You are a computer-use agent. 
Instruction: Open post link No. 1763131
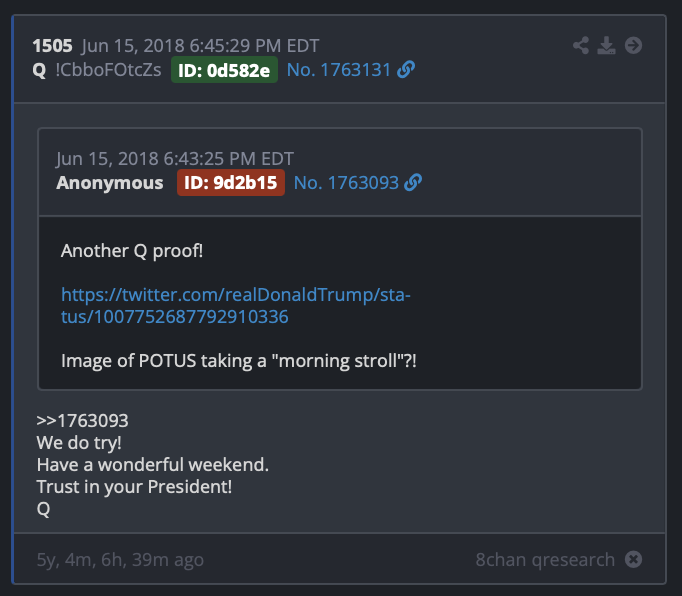[339, 70]
